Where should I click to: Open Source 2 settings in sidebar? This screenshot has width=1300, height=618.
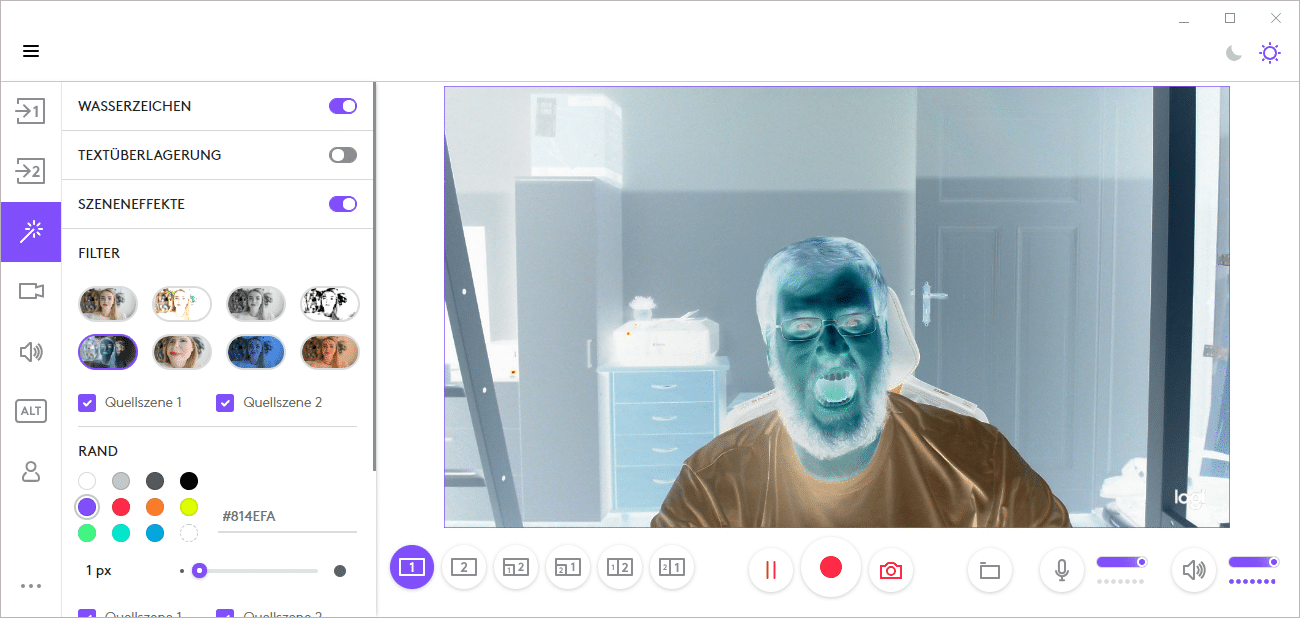click(31, 171)
